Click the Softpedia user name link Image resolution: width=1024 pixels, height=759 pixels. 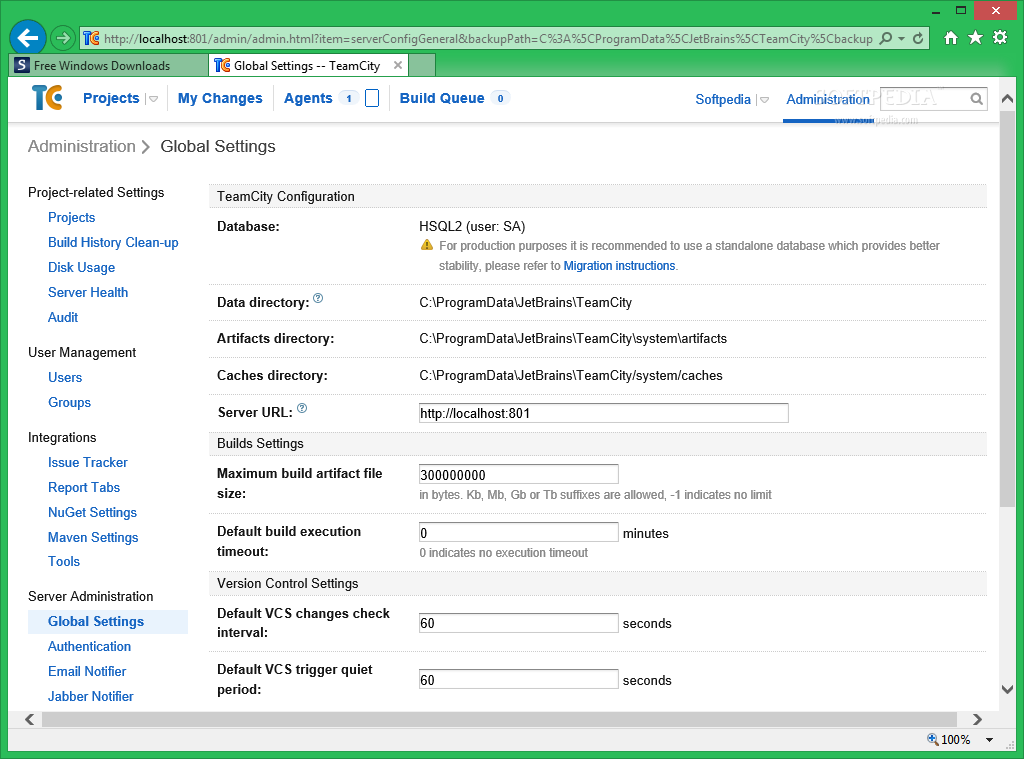point(723,99)
